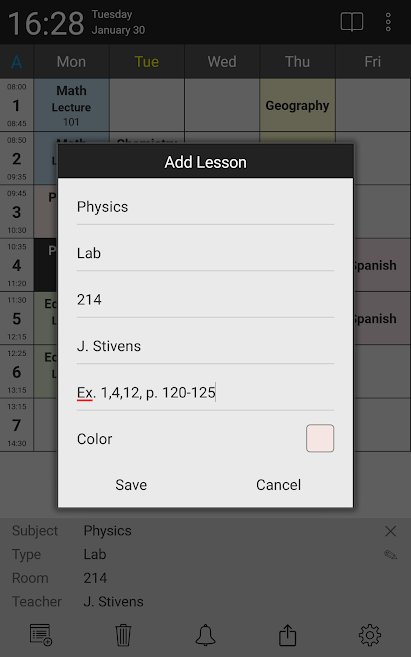
Task: Save the new lesson
Action: (x=131, y=485)
